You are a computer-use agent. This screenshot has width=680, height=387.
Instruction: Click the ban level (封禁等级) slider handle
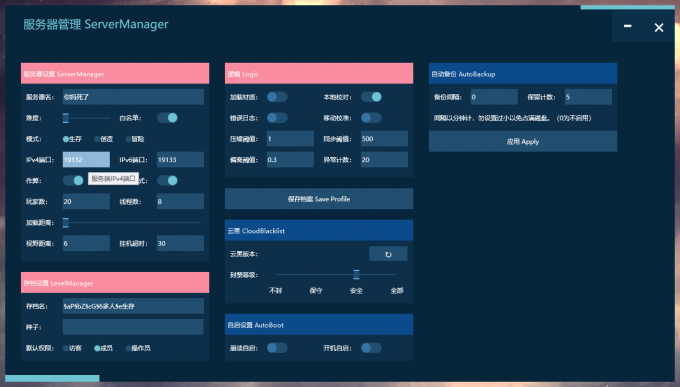click(356, 275)
